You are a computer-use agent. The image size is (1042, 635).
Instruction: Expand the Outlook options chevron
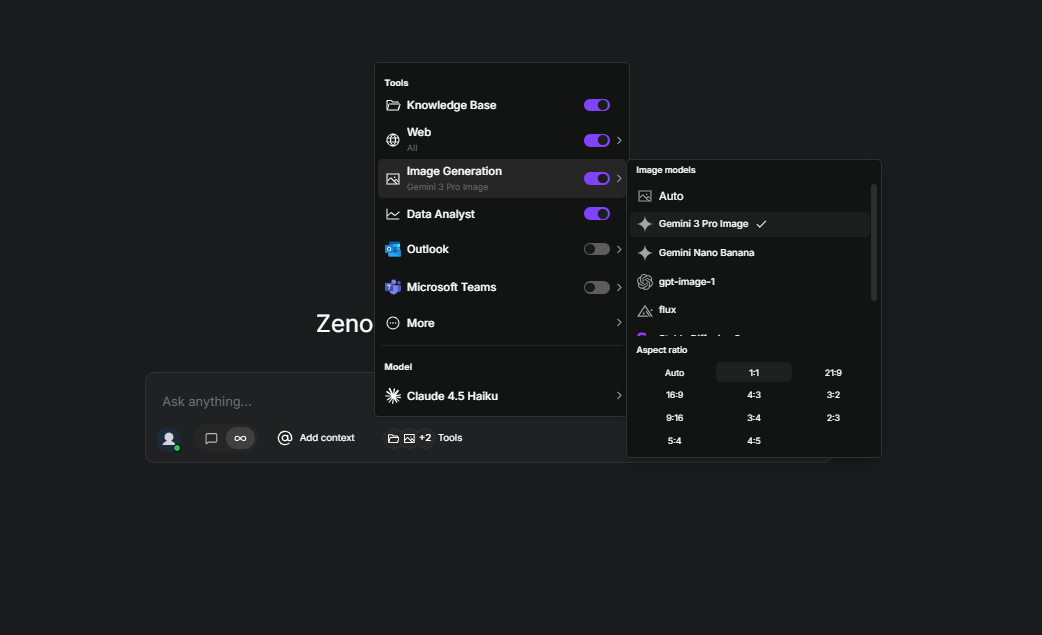click(x=619, y=249)
